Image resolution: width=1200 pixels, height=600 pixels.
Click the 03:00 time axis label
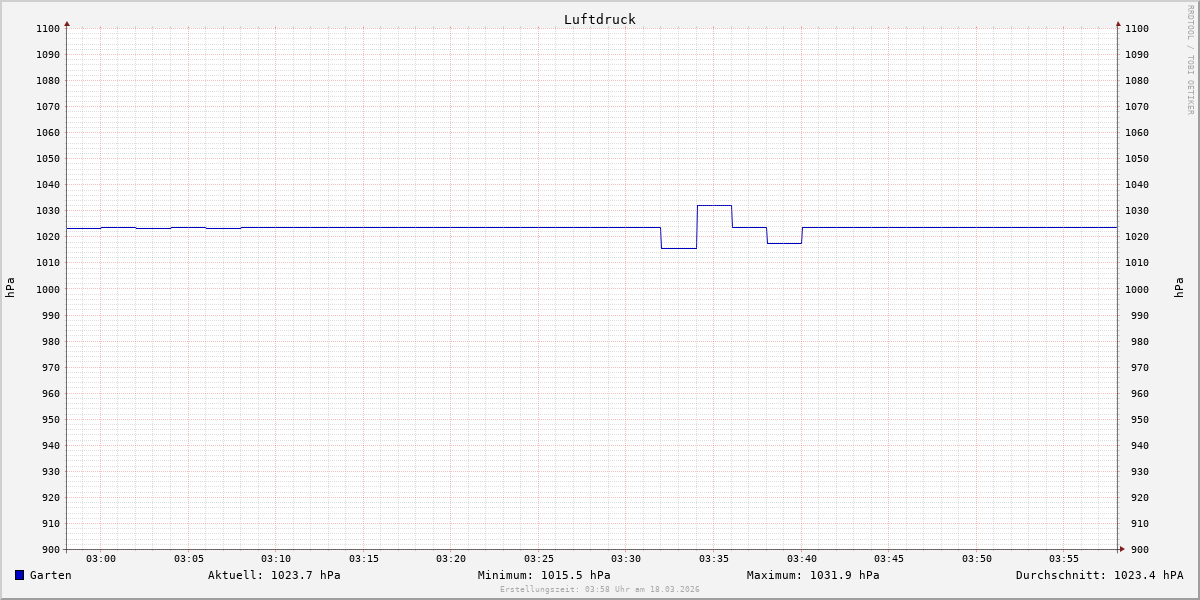pyautogui.click(x=101, y=558)
